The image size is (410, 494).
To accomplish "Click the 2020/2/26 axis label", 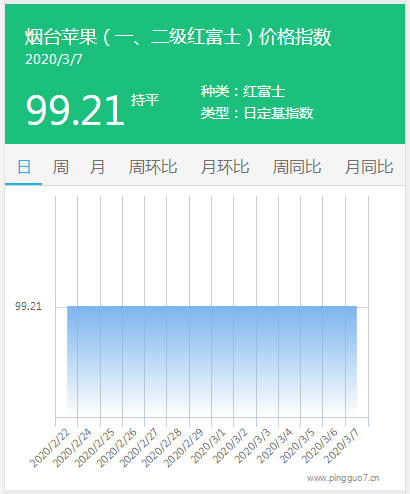I will (x=117, y=448).
